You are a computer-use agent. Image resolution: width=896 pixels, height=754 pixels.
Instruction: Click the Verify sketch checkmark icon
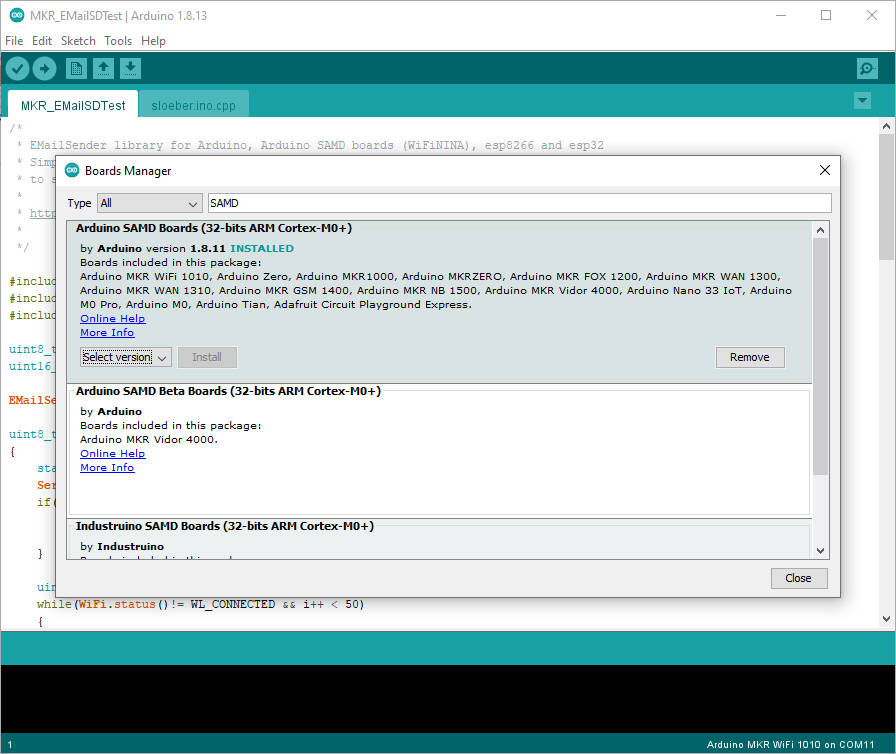[18, 69]
